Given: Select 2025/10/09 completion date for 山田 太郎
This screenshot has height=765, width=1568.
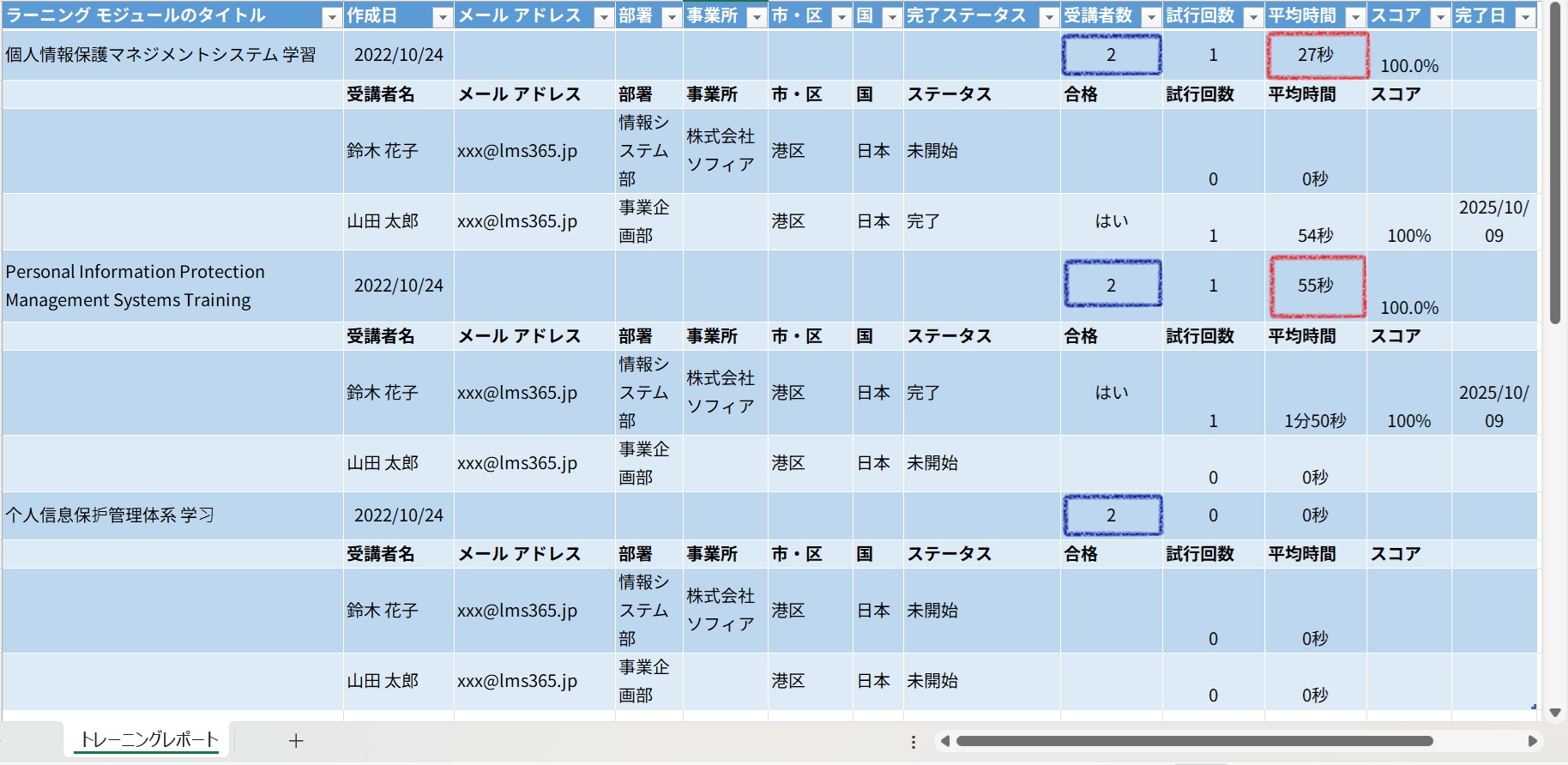Looking at the screenshot, I should pyautogui.click(x=1494, y=222).
